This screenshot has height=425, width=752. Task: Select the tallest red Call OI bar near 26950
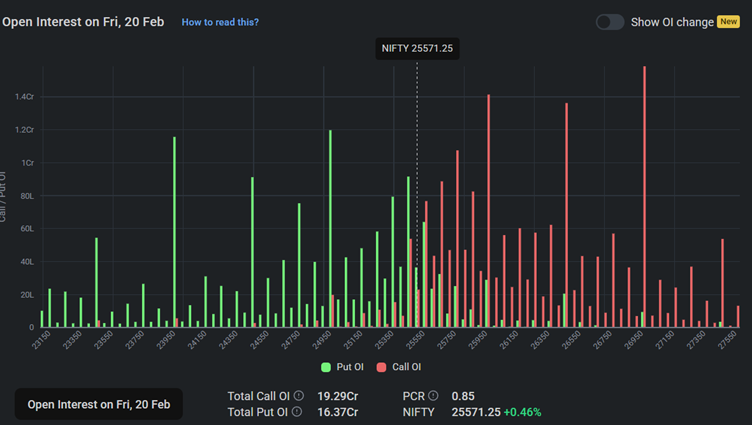click(x=644, y=200)
